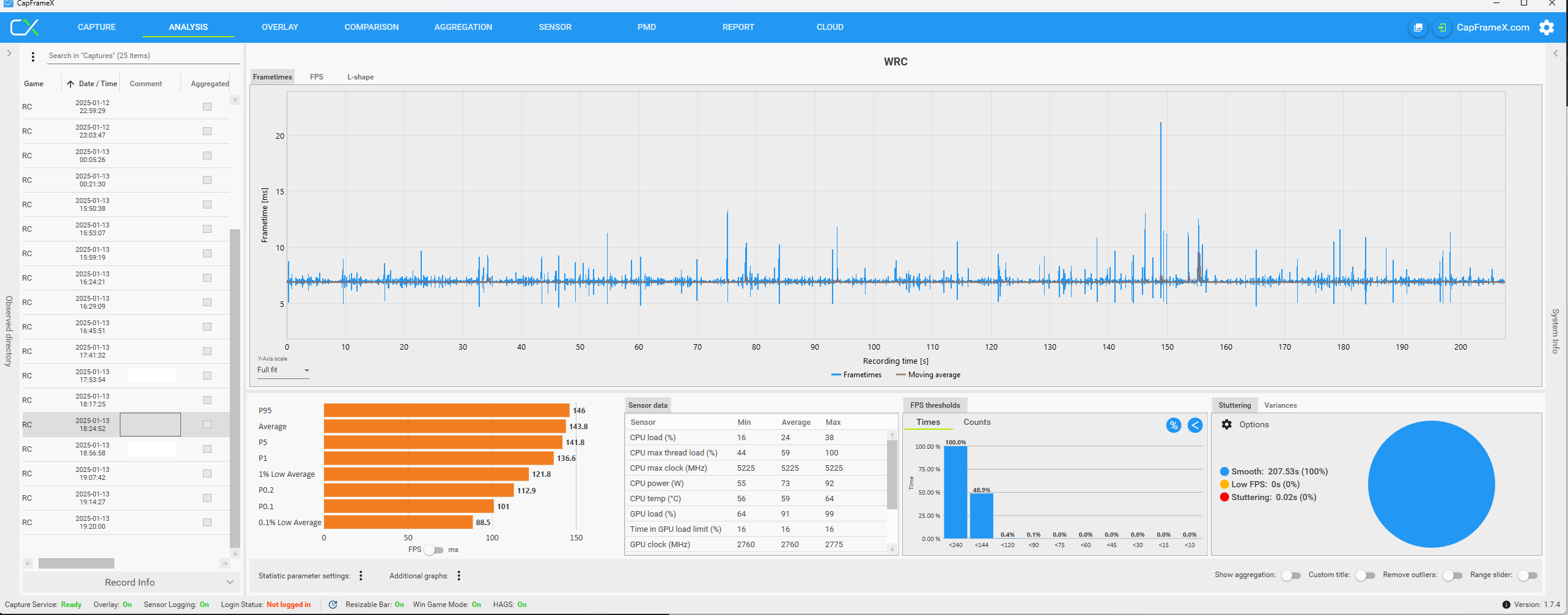Open the Y-Axis scale Full fit dropdown

pyautogui.click(x=283, y=370)
